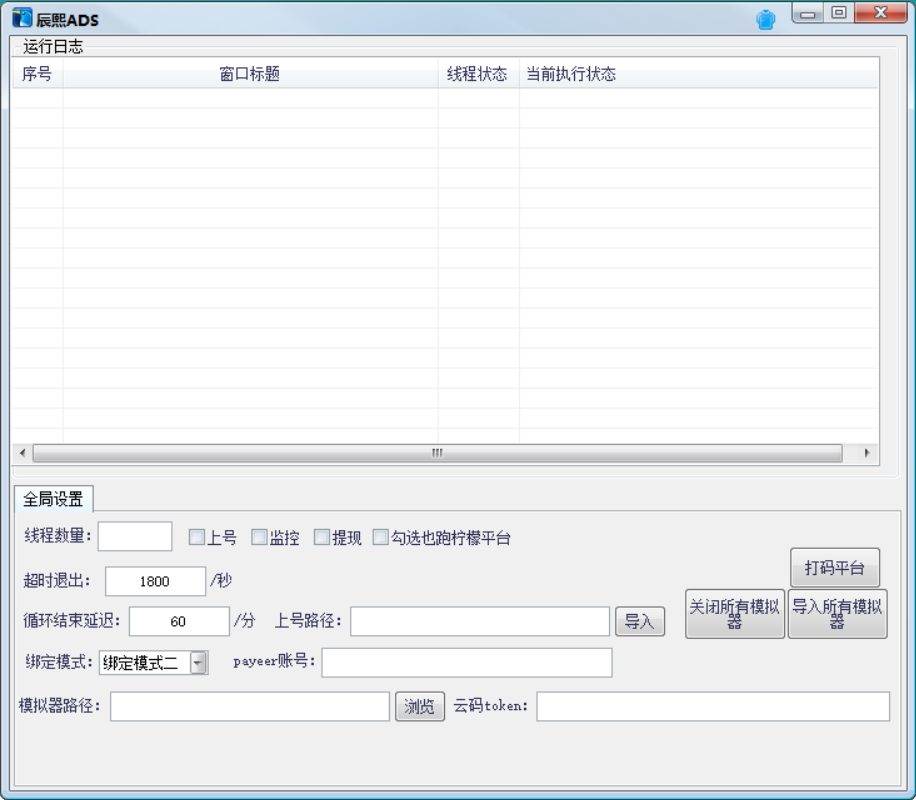Click 浏览 to browse emulator path
The height and width of the screenshot is (800, 916).
420,706
